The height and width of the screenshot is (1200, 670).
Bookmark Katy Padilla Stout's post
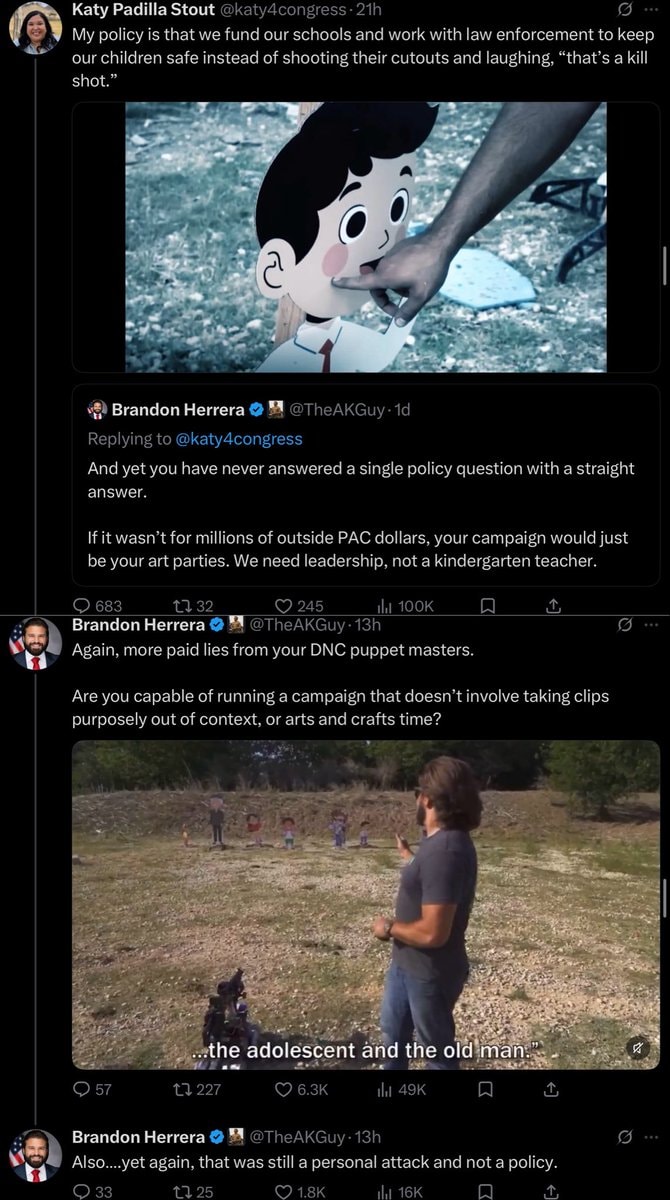[487, 605]
